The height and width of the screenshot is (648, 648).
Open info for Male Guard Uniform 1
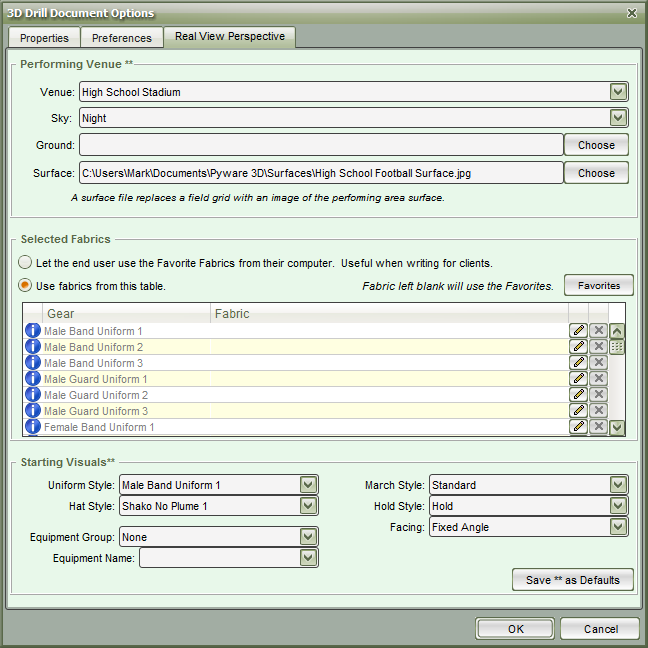click(x=33, y=379)
